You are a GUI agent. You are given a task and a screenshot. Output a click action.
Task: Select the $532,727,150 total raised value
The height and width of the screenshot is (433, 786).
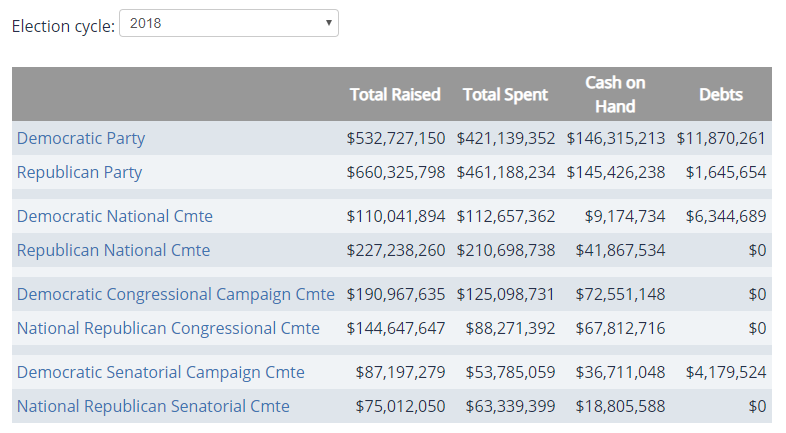coord(396,138)
